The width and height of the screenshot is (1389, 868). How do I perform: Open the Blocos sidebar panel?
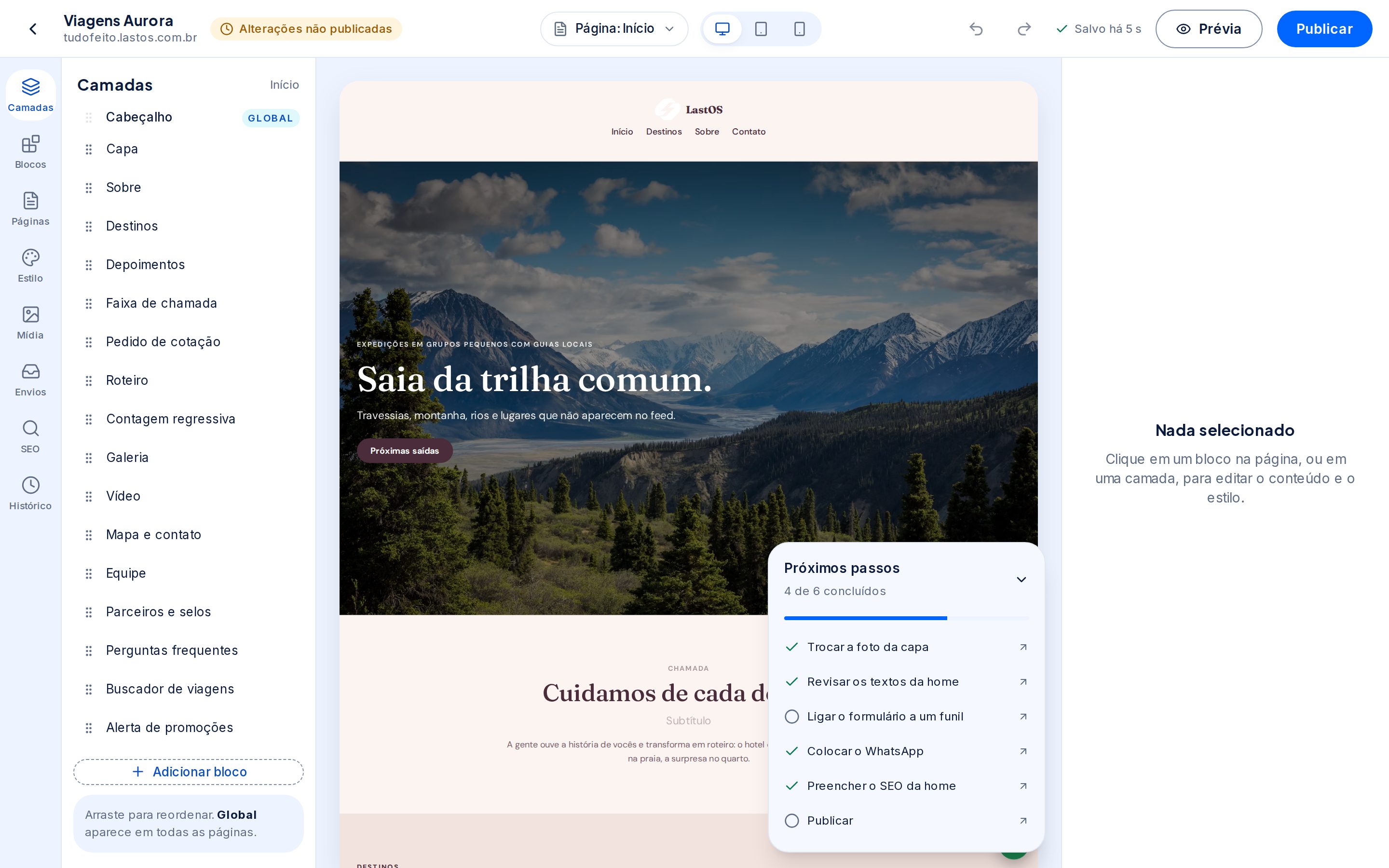[x=30, y=152]
